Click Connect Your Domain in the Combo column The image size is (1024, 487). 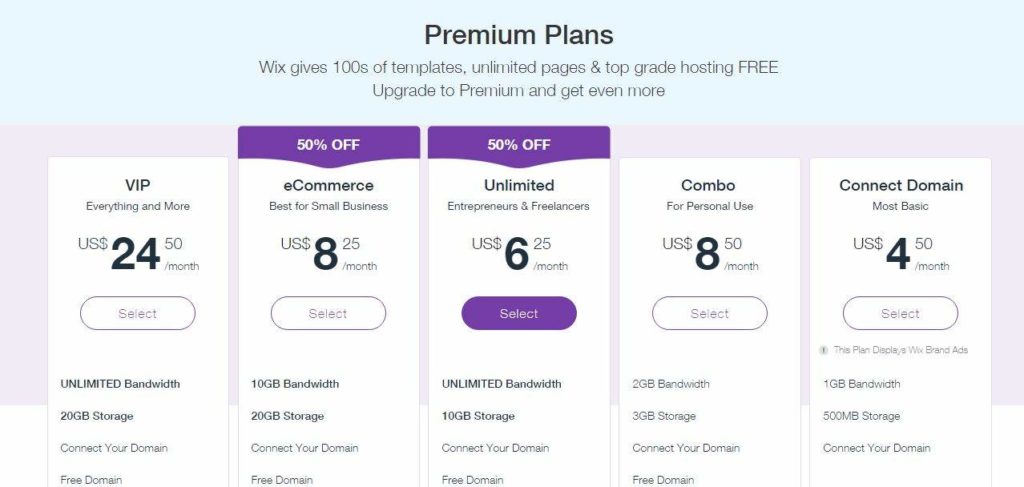[x=686, y=448]
